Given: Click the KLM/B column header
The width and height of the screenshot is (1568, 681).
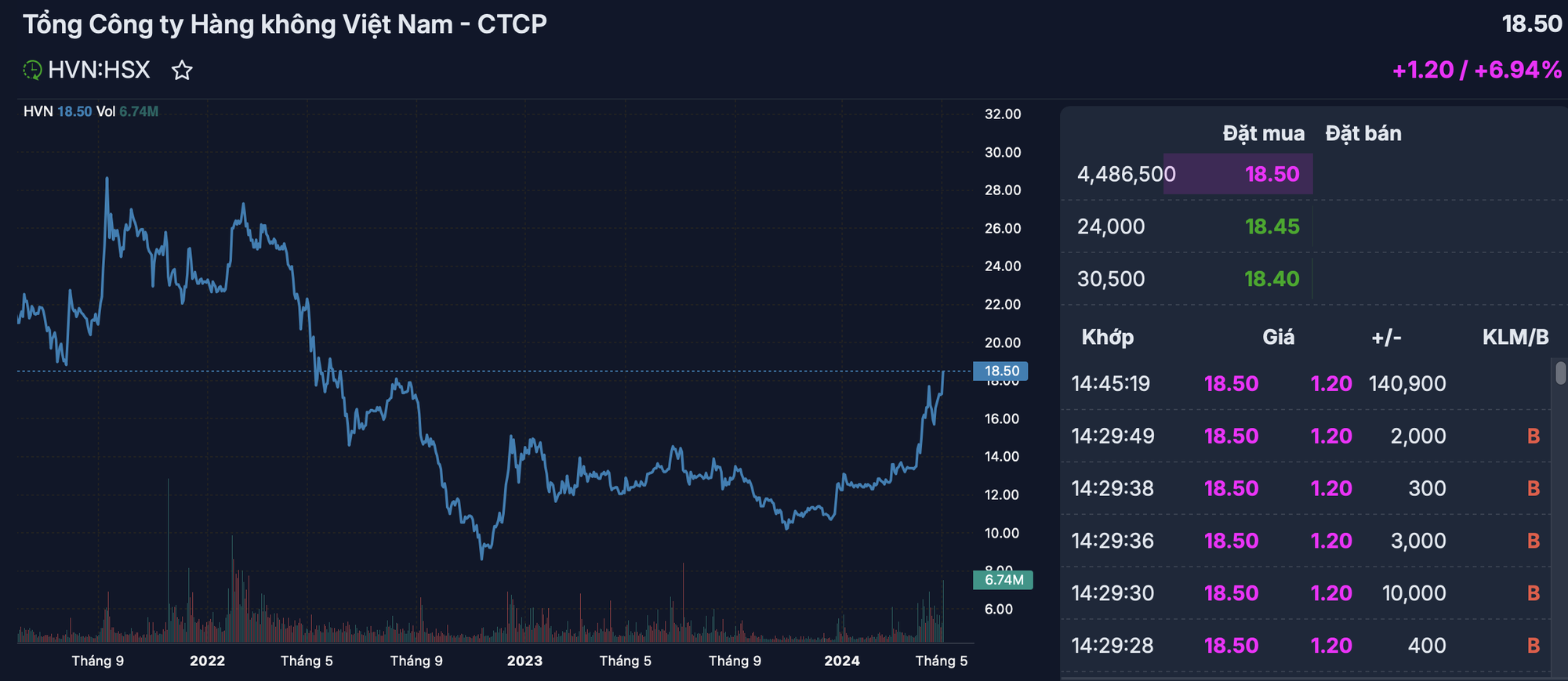Looking at the screenshot, I should [x=1515, y=337].
